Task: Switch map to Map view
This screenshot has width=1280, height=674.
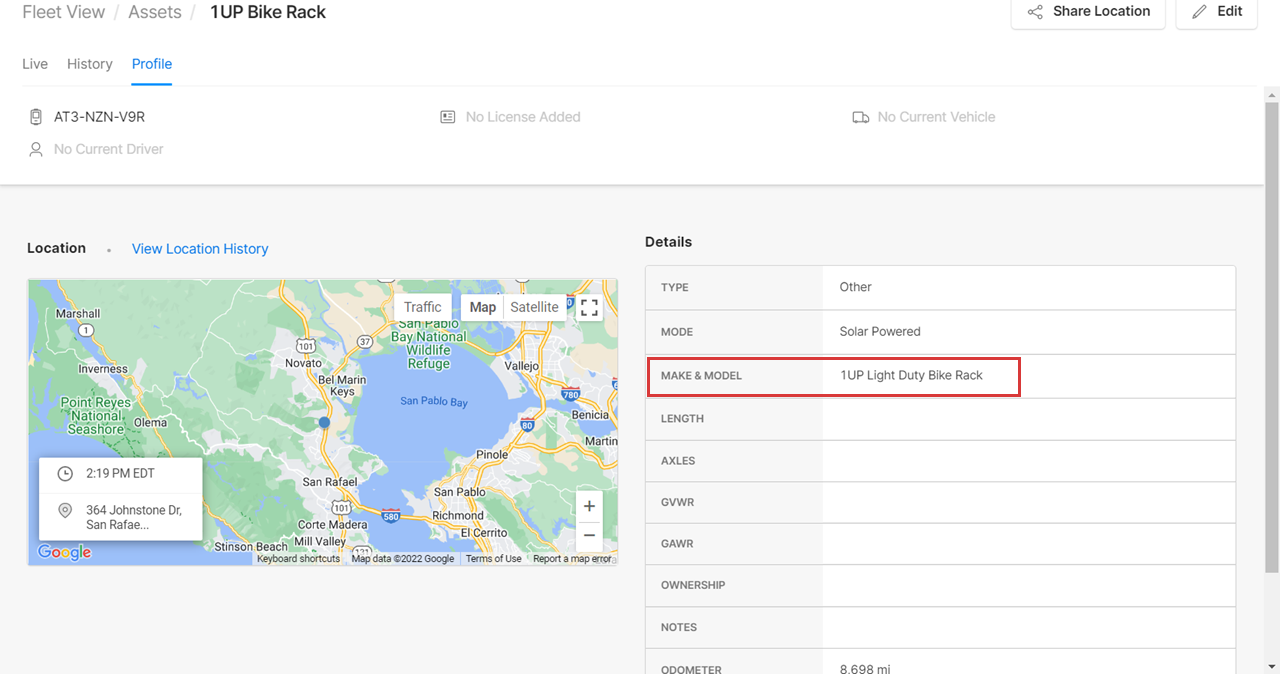Action: 483,307
